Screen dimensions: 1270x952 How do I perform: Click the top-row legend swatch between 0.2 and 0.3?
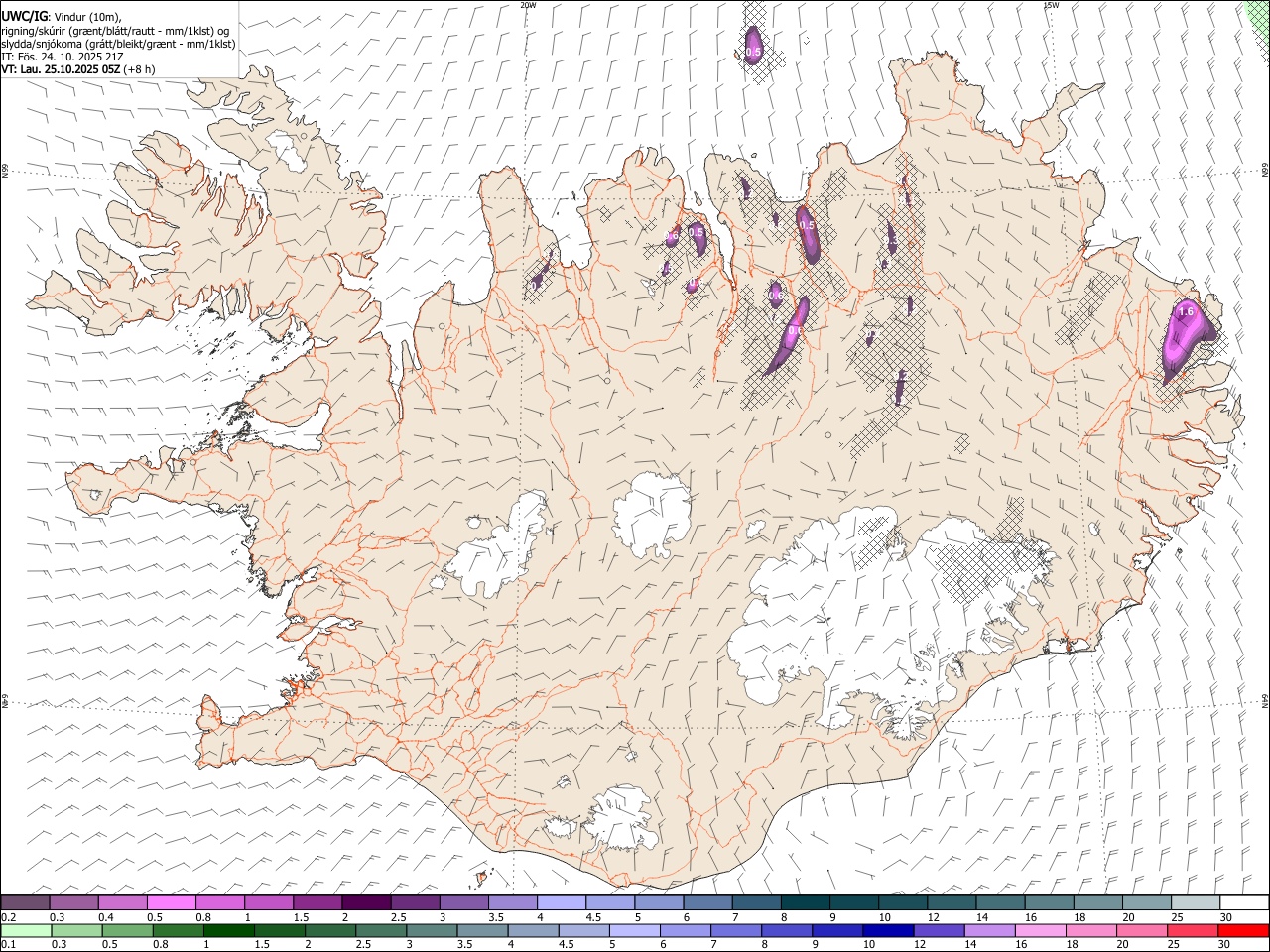(x=25, y=902)
